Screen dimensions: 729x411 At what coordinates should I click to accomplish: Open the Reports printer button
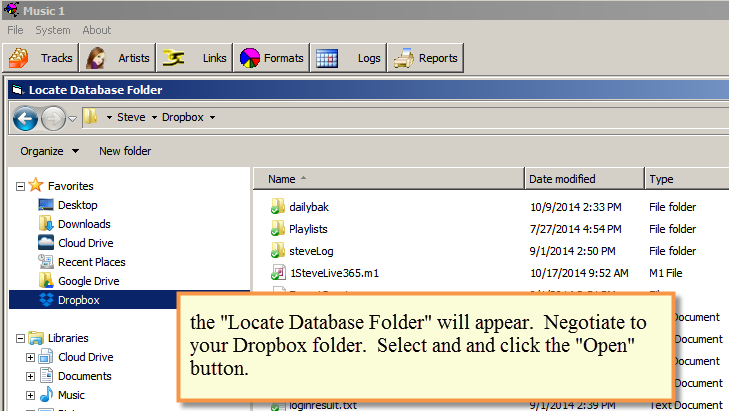(x=425, y=58)
